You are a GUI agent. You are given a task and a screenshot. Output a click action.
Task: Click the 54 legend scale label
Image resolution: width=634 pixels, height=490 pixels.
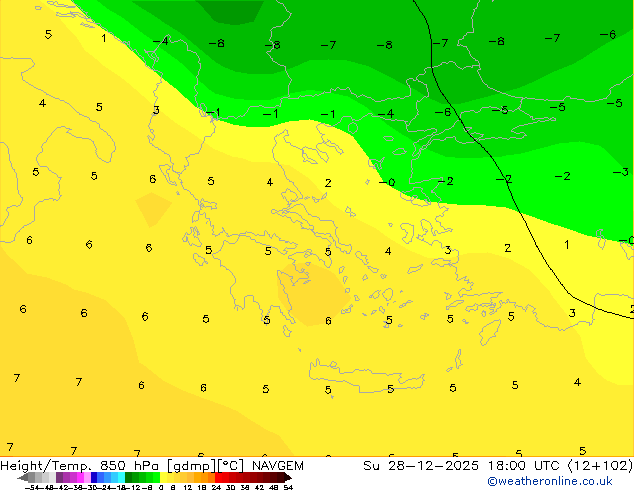coord(287,487)
